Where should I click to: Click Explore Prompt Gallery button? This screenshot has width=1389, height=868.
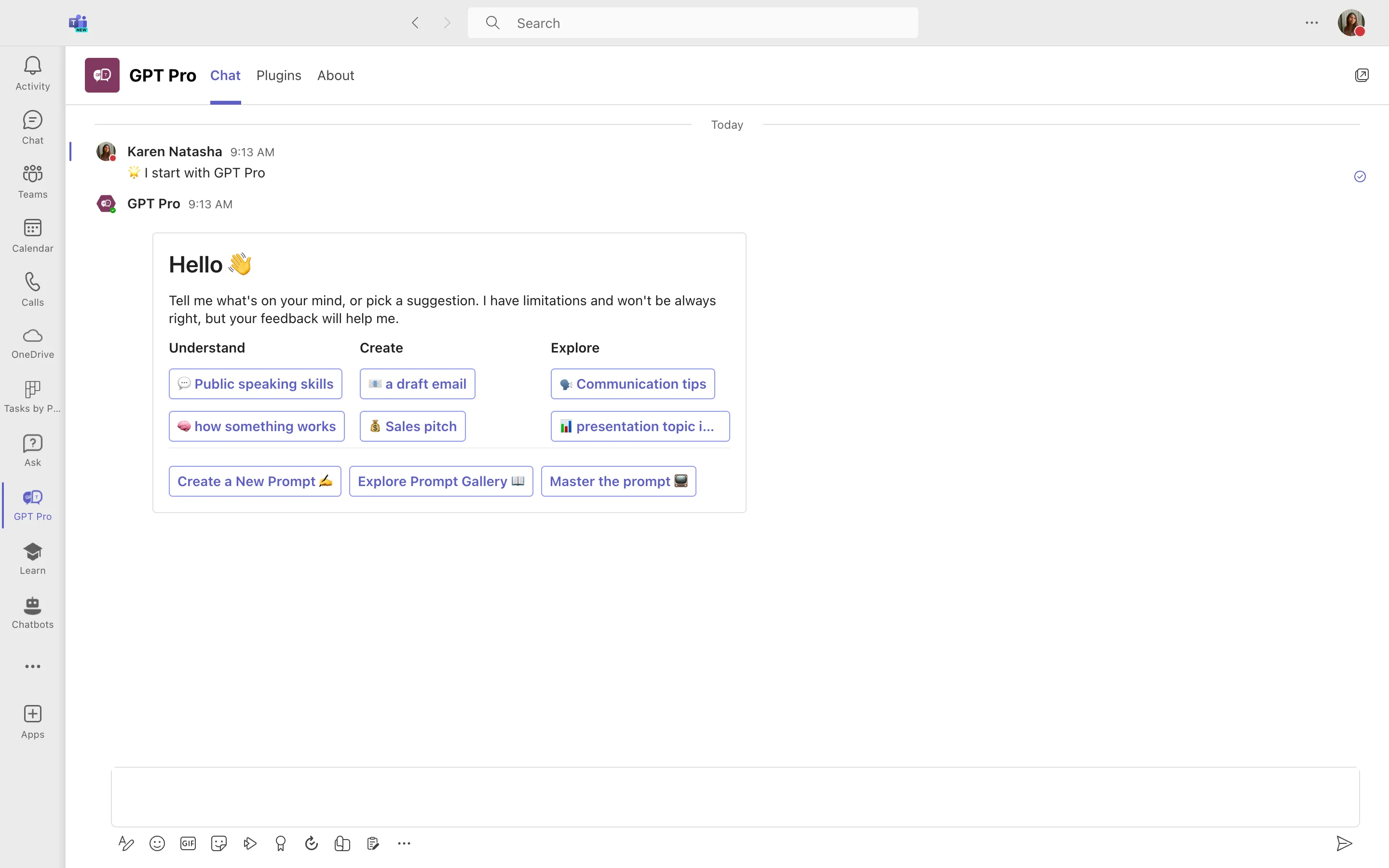point(440,481)
